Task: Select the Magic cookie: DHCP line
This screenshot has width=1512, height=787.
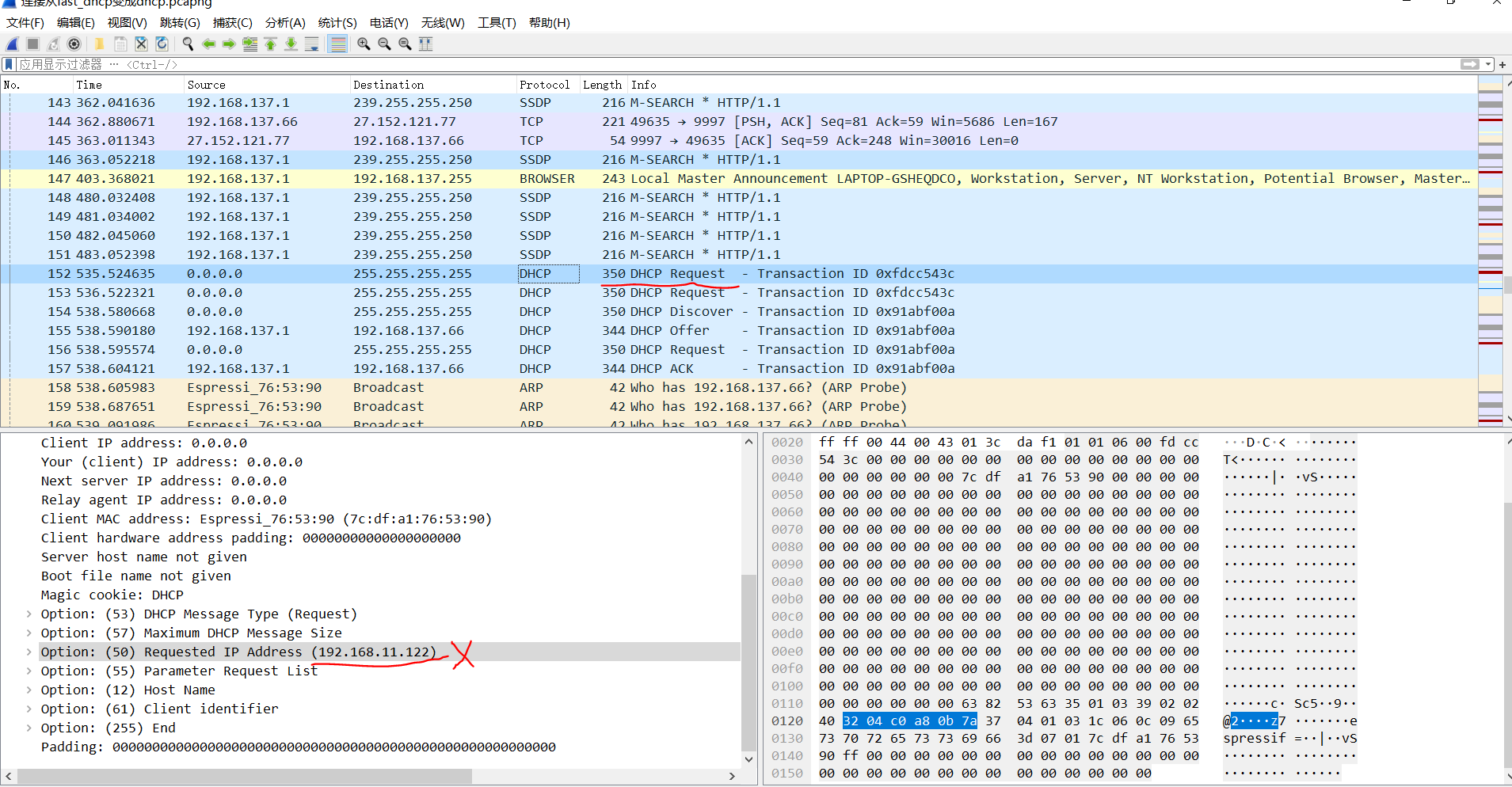Action: pos(112,595)
